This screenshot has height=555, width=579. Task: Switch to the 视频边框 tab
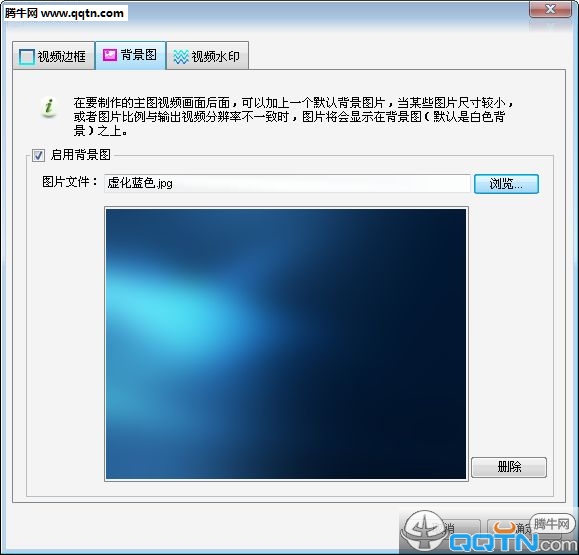tap(54, 56)
